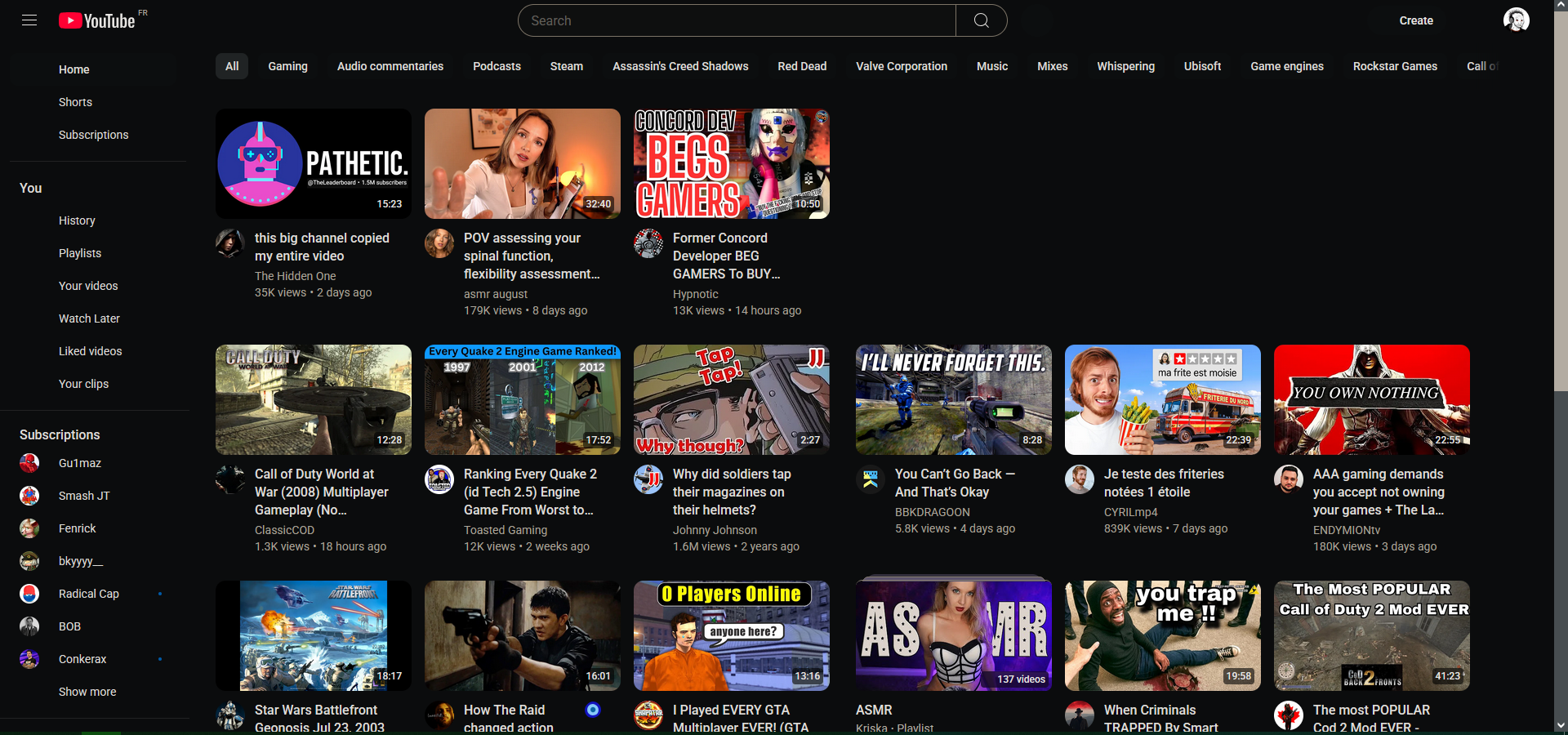Open ClassicCOD channel avatar
1568x735 pixels.
[x=230, y=479]
